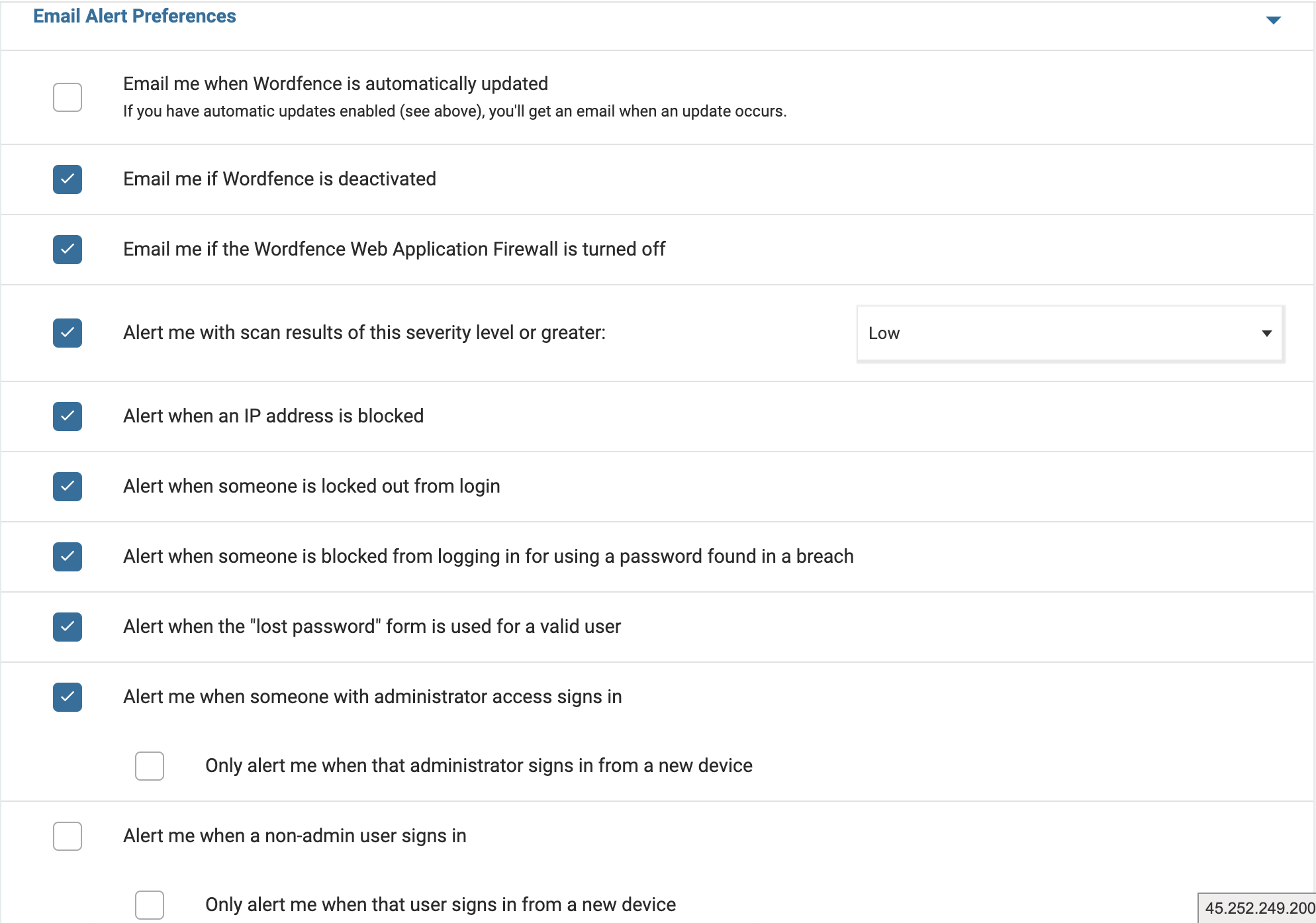Click the 'Email me if Wordfence is deactivated' label
The width and height of the screenshot is (1316, 923).
coord(279,179)
